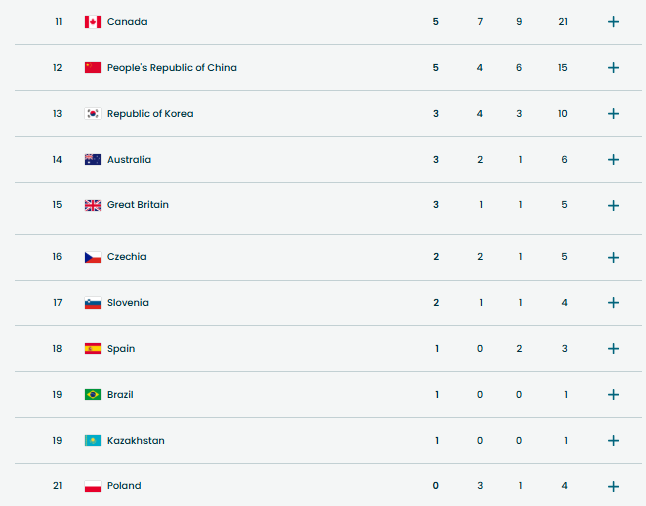Viewport: 646px width, 506px height.
Task: Click the Republic of Korea flag icon
Action: coord(93,114)
